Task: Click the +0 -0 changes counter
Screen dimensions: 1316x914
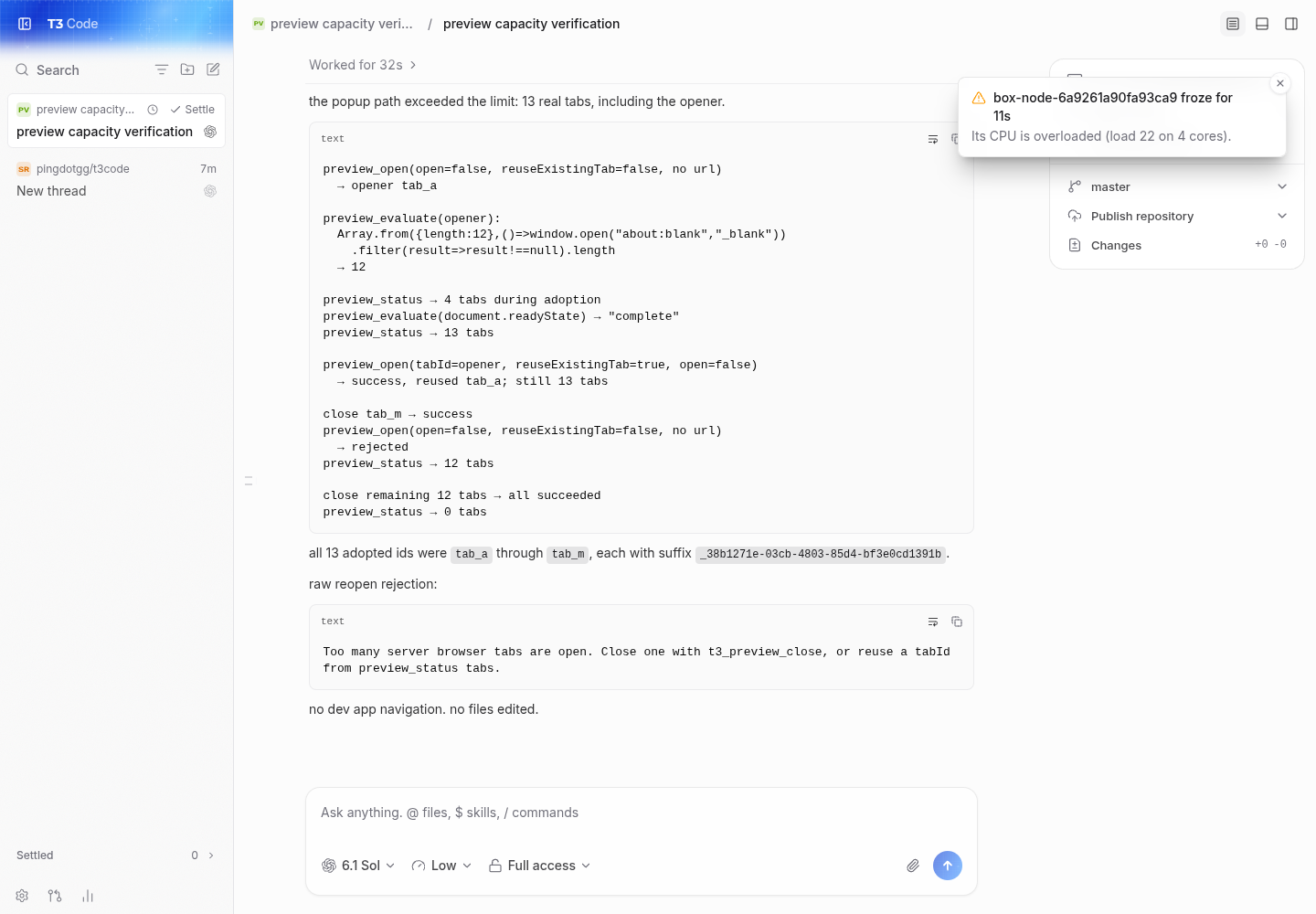Action: pos(1270,244)
